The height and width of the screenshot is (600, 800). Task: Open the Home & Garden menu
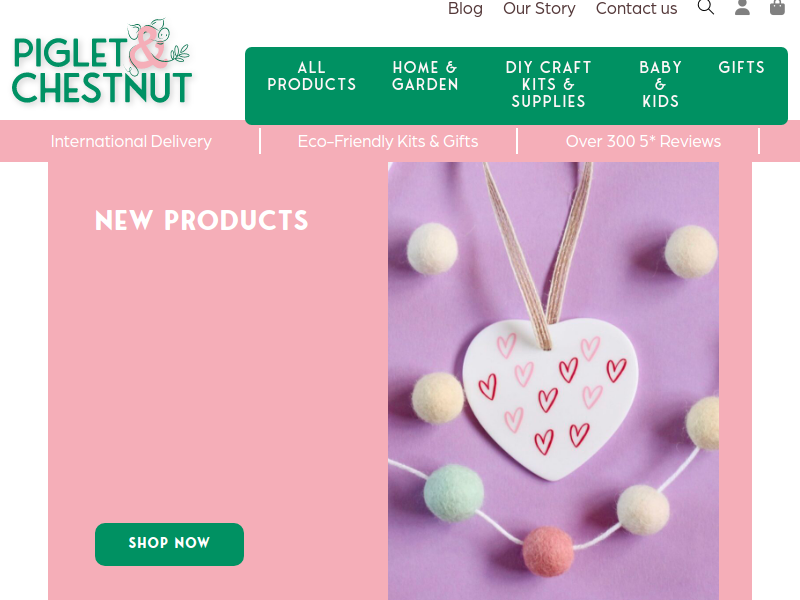tap(425, 76)
